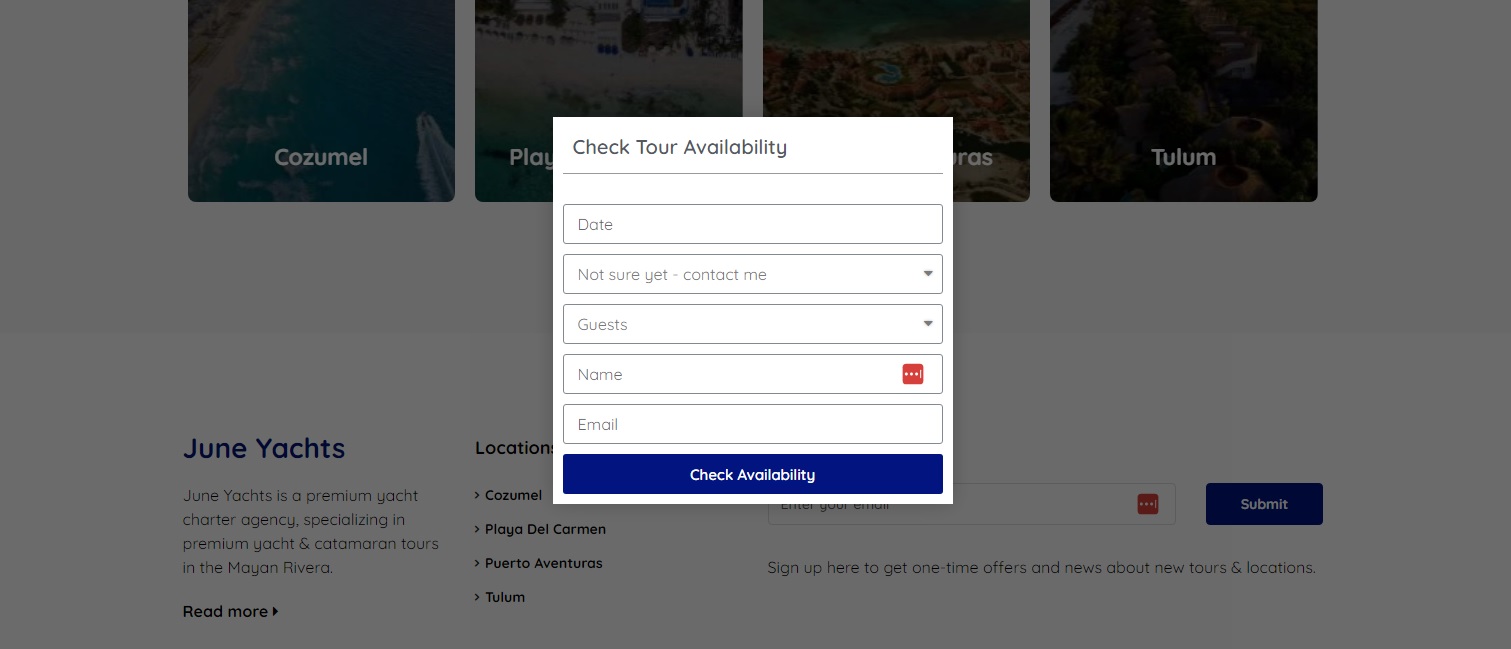Screen dimensions: 1511x649
Task: Expand the Guests dropdown
Action: (x=752, y=324)
